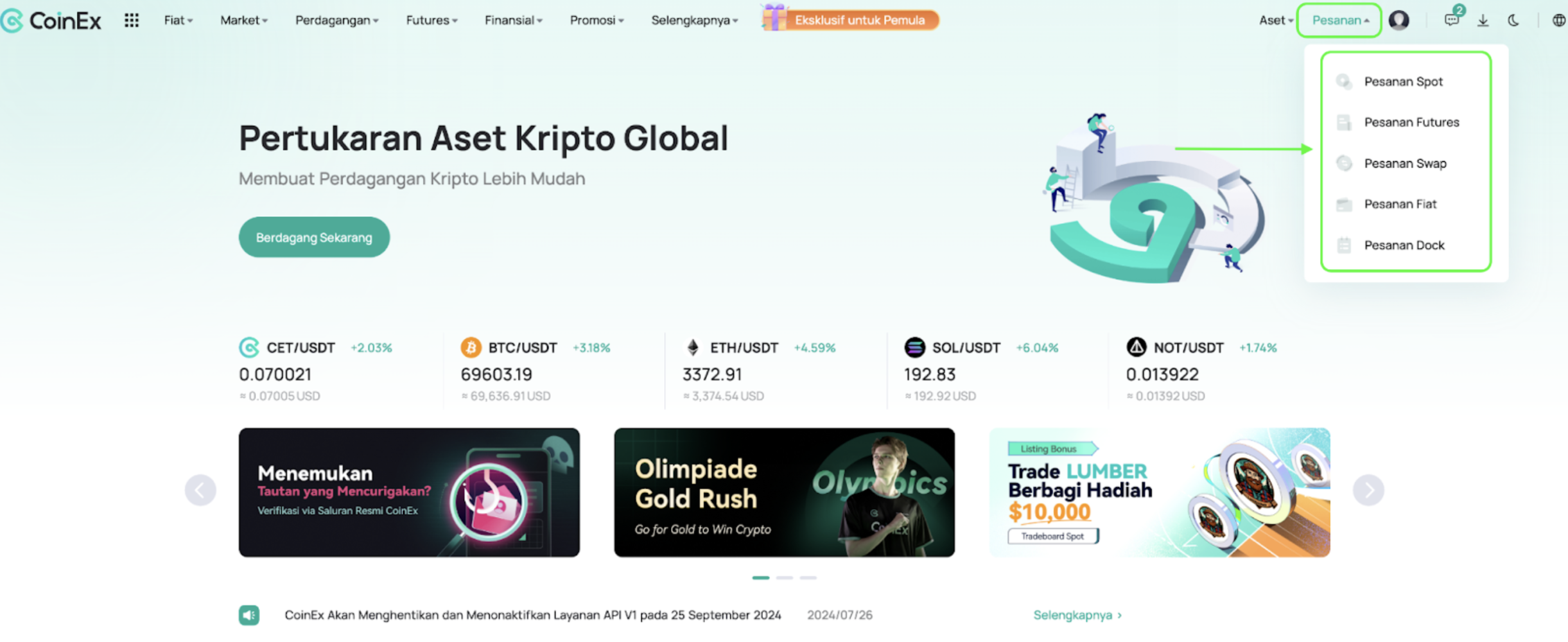Select Pesanan Spot from the menu
Screen dimensions: 1568x642
click(x=1405, y=82)
